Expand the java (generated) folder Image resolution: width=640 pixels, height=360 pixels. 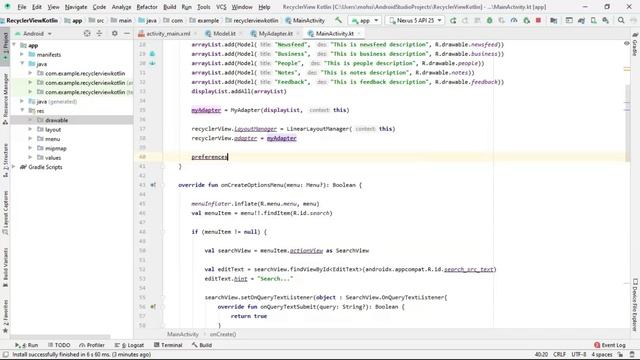[22, 101]
